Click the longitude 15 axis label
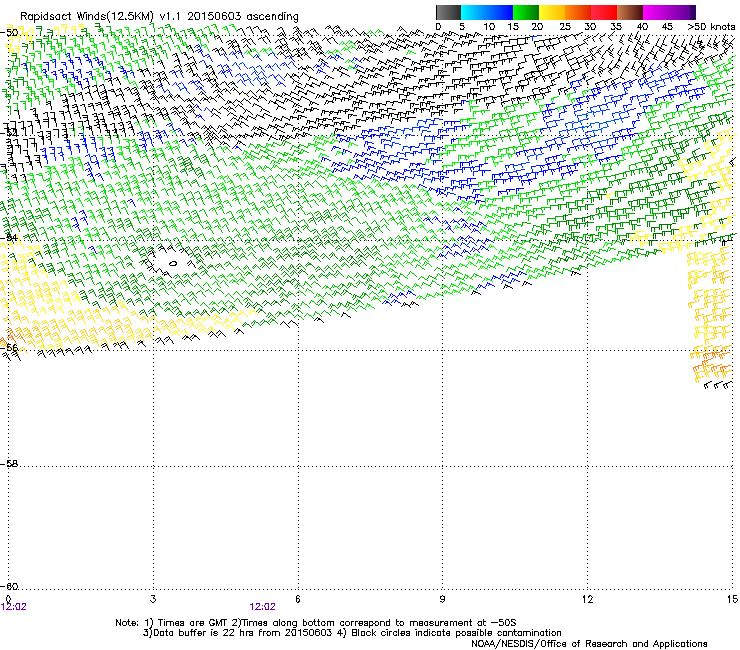 point(732,599)
